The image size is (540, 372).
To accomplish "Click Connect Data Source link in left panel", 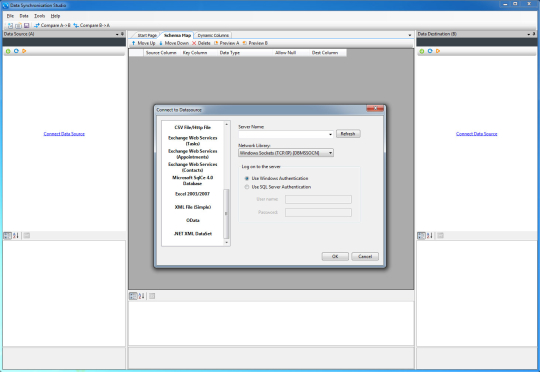I will point(64,134).
